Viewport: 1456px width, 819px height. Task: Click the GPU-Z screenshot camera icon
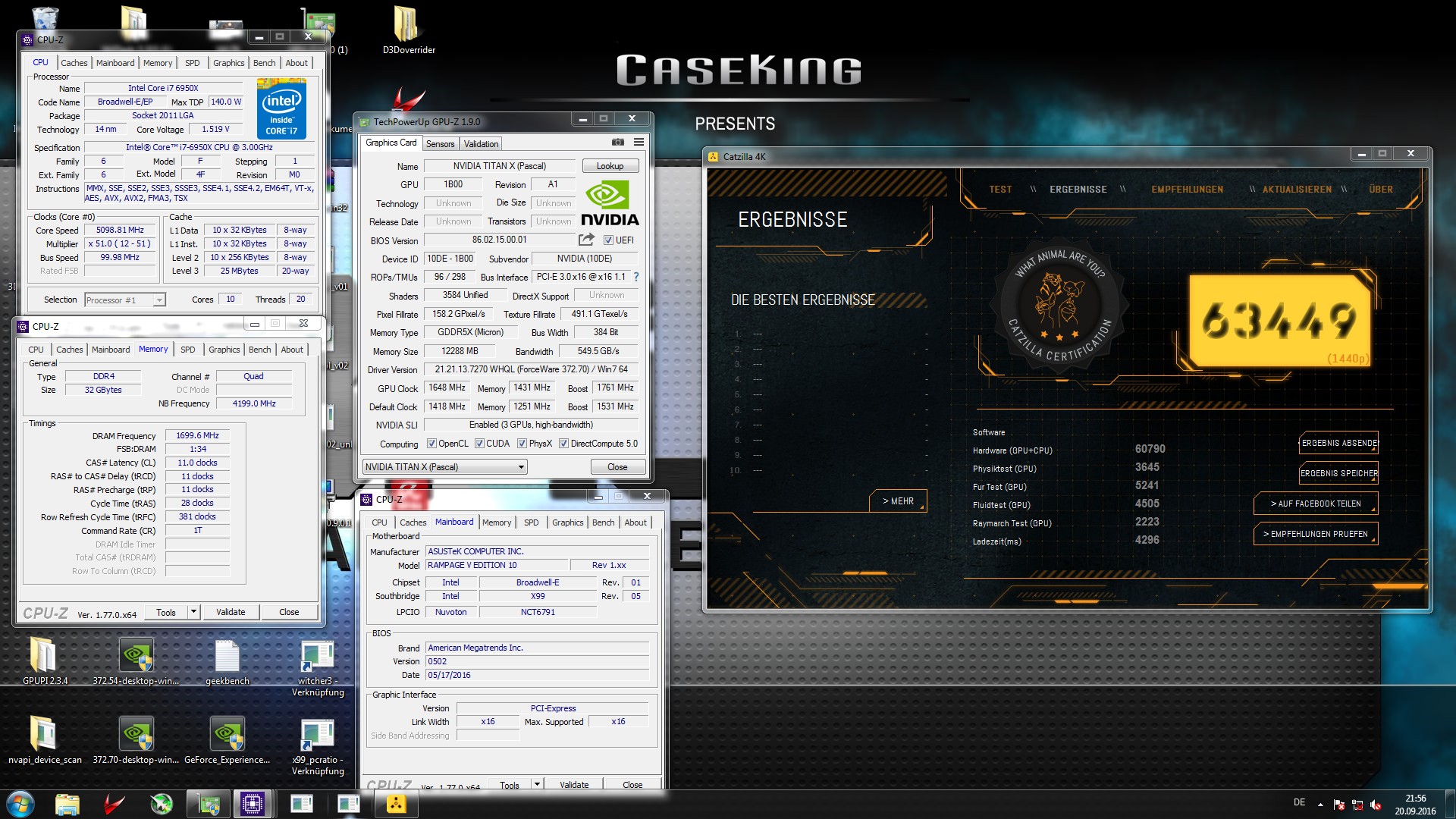point(618,143)
